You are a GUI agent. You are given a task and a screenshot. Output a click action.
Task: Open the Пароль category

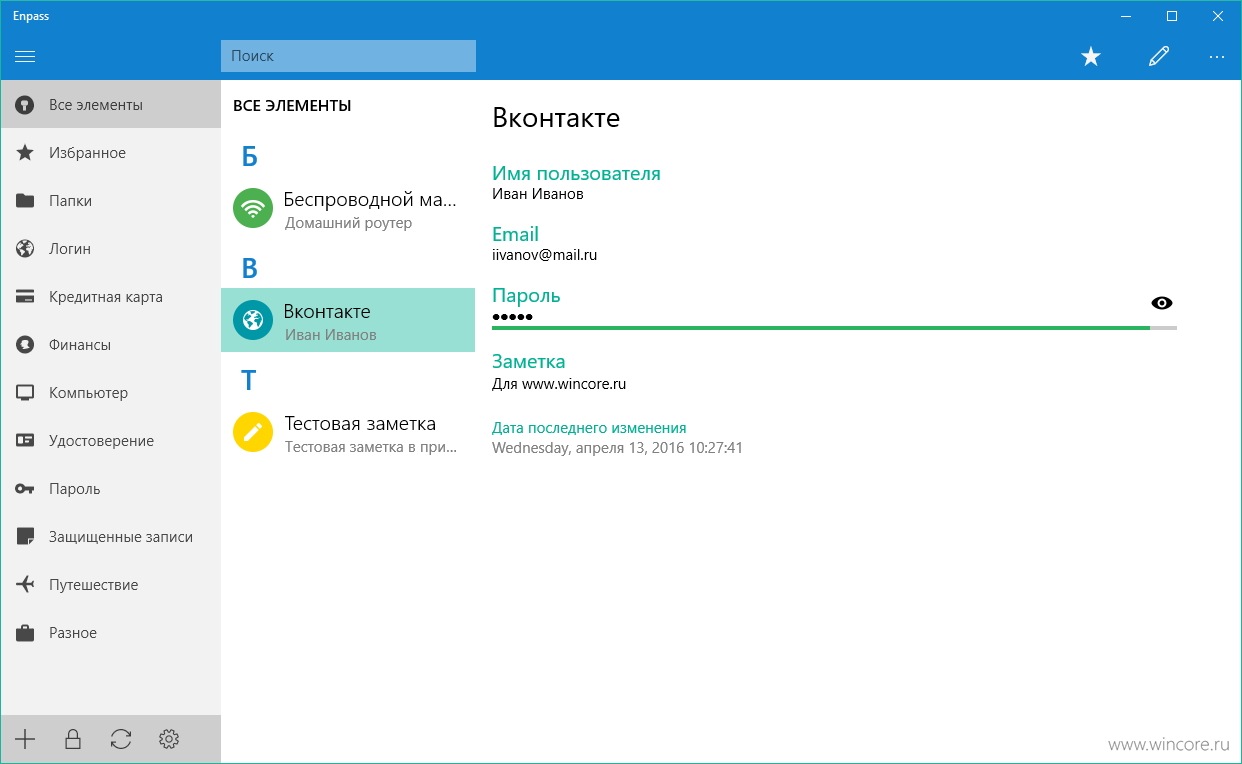111,489
